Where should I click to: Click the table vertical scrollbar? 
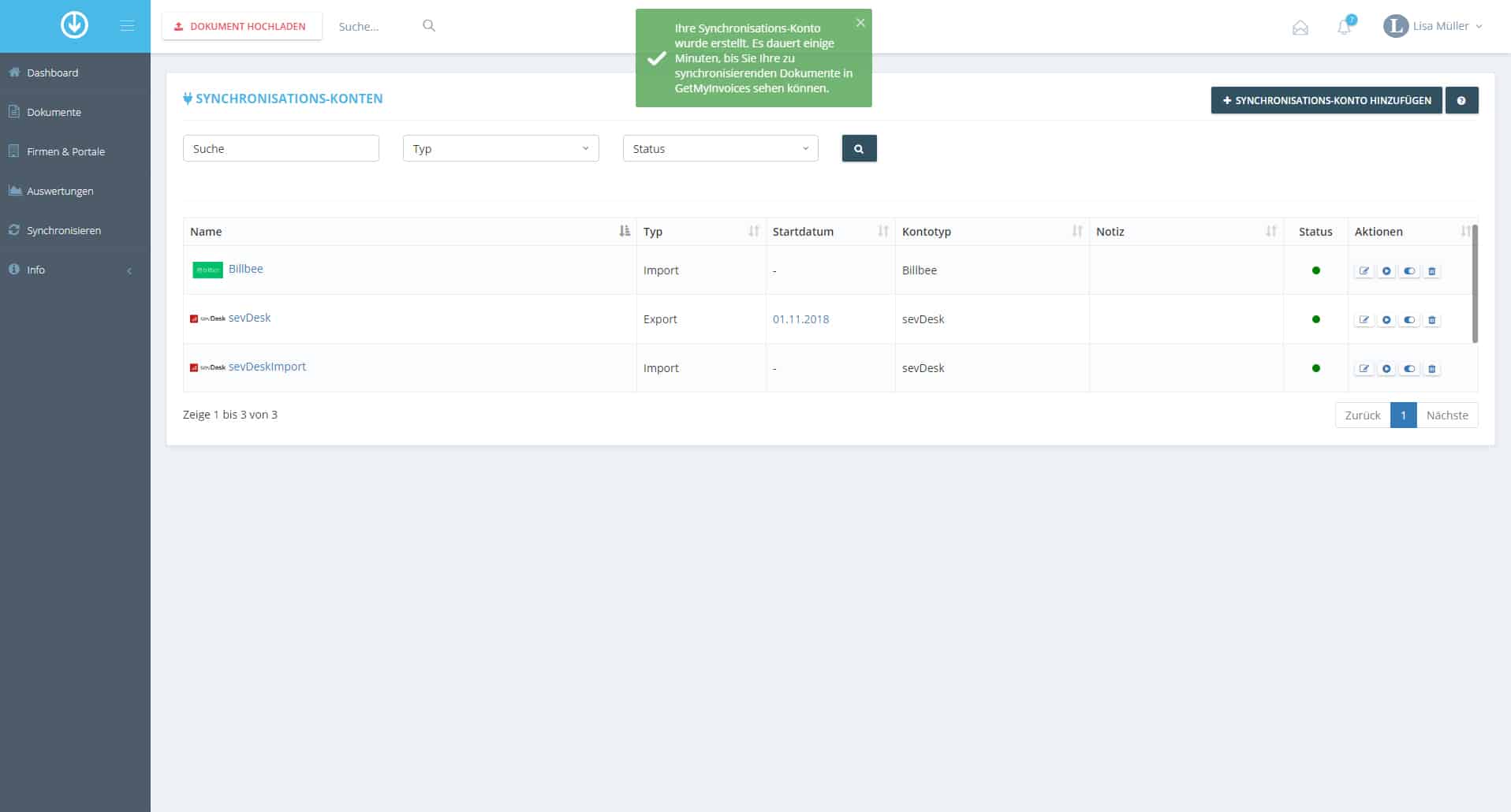[1475, 284]
